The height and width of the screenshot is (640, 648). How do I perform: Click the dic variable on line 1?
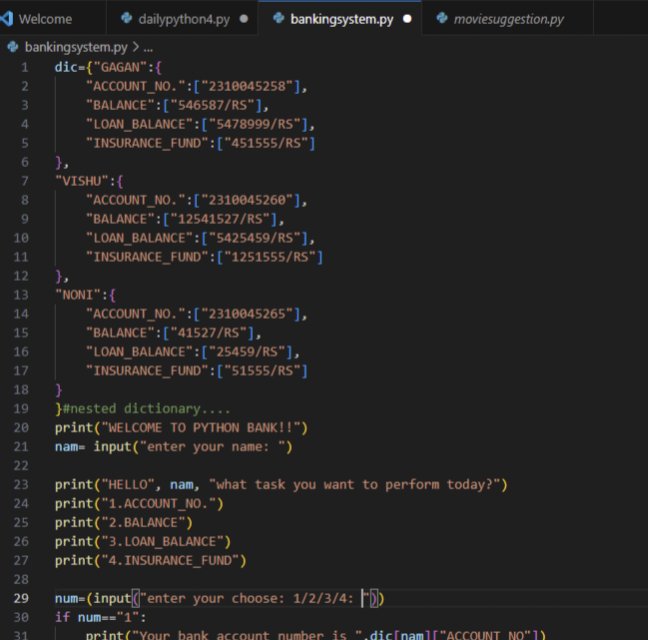coord(66,67)
